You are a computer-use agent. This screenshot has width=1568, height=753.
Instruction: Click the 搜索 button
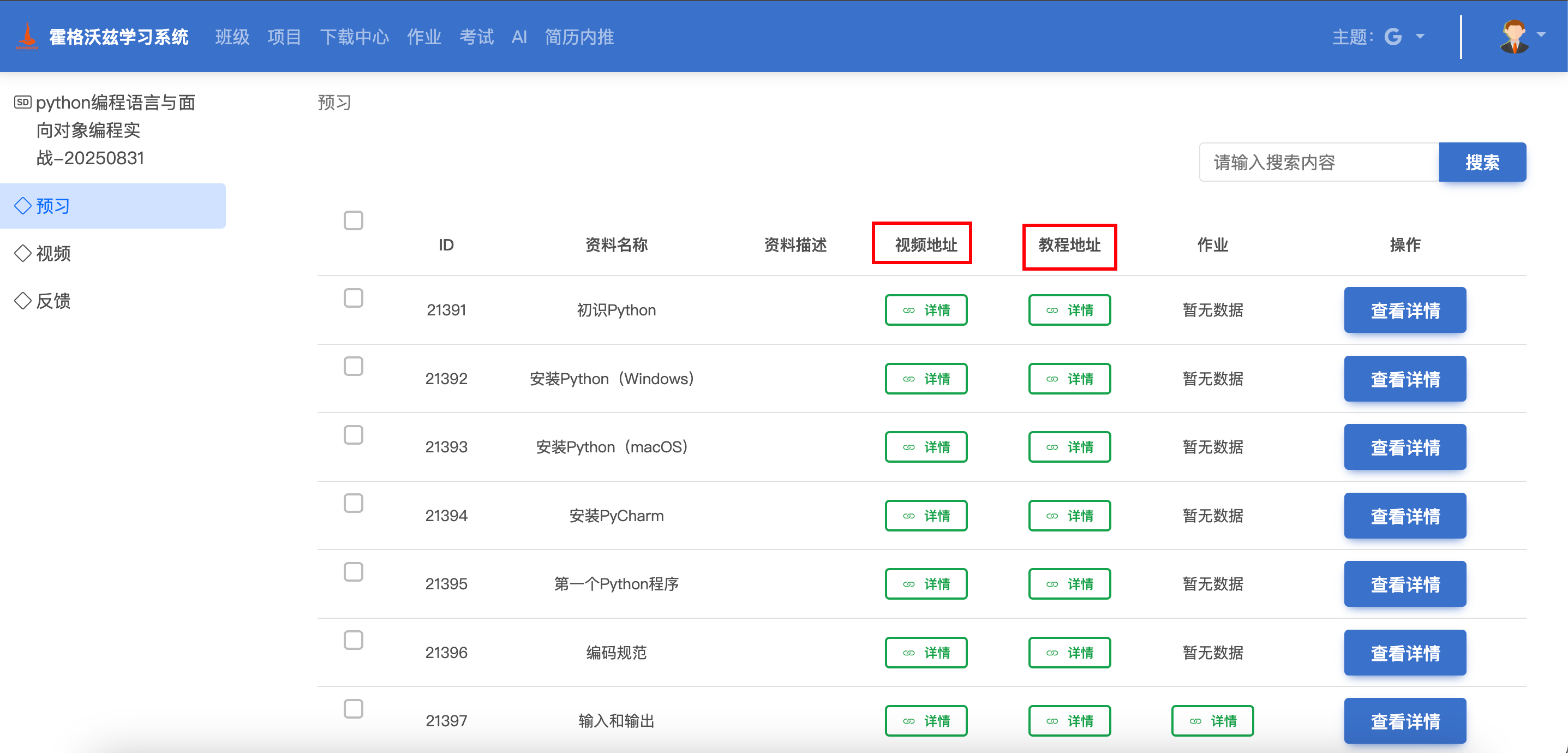pyautogui.click(x=1482, y=162)
